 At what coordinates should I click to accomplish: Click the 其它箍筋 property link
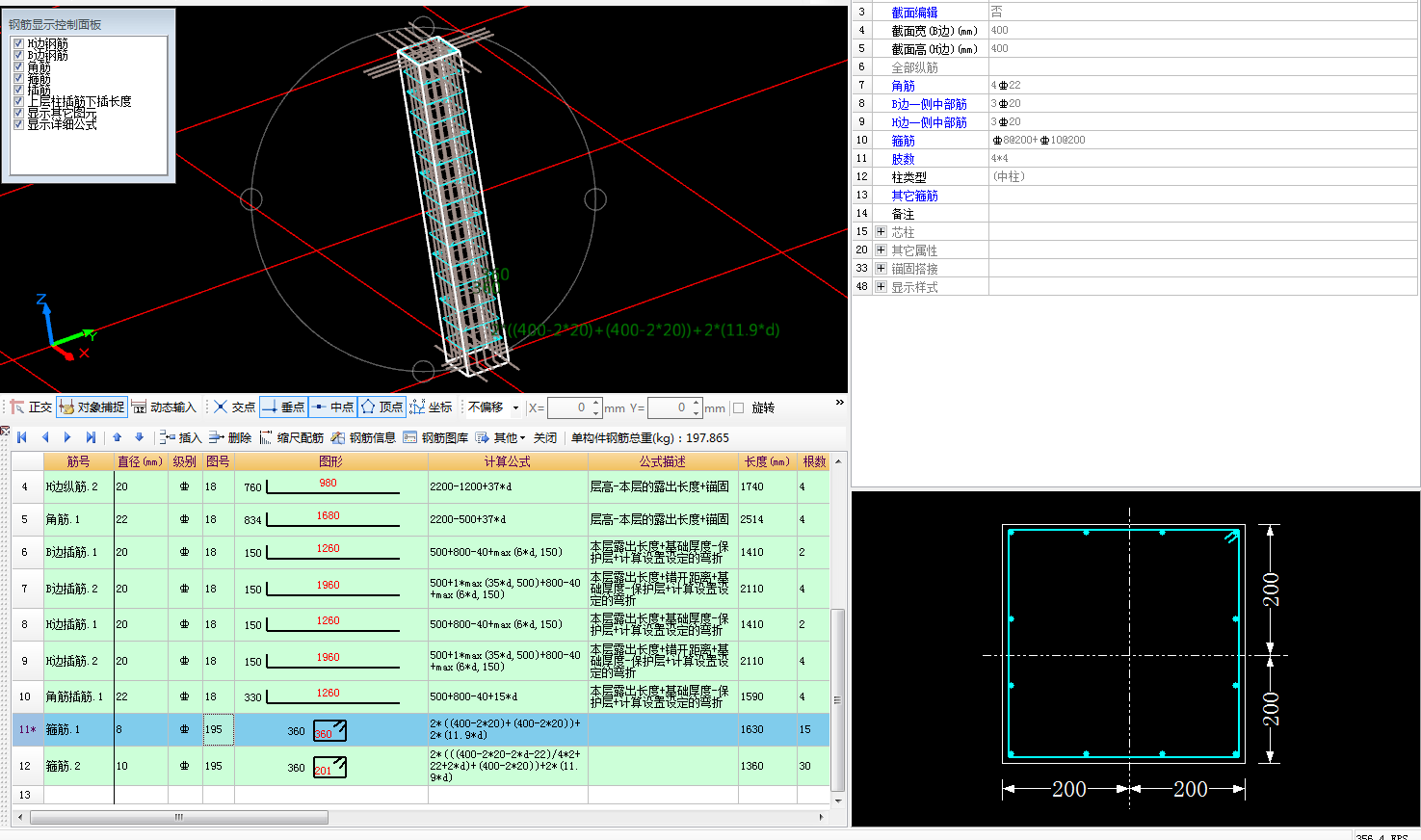pos(914,196)
